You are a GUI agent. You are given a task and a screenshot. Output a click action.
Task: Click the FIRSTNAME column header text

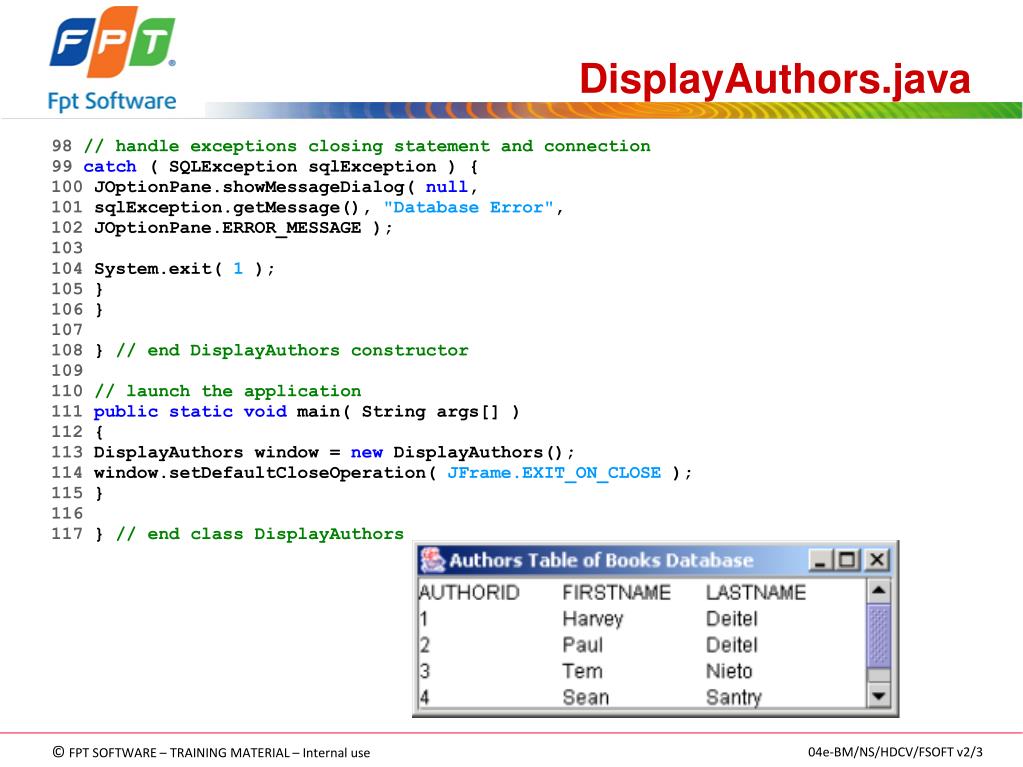click(x=617, y=592)
